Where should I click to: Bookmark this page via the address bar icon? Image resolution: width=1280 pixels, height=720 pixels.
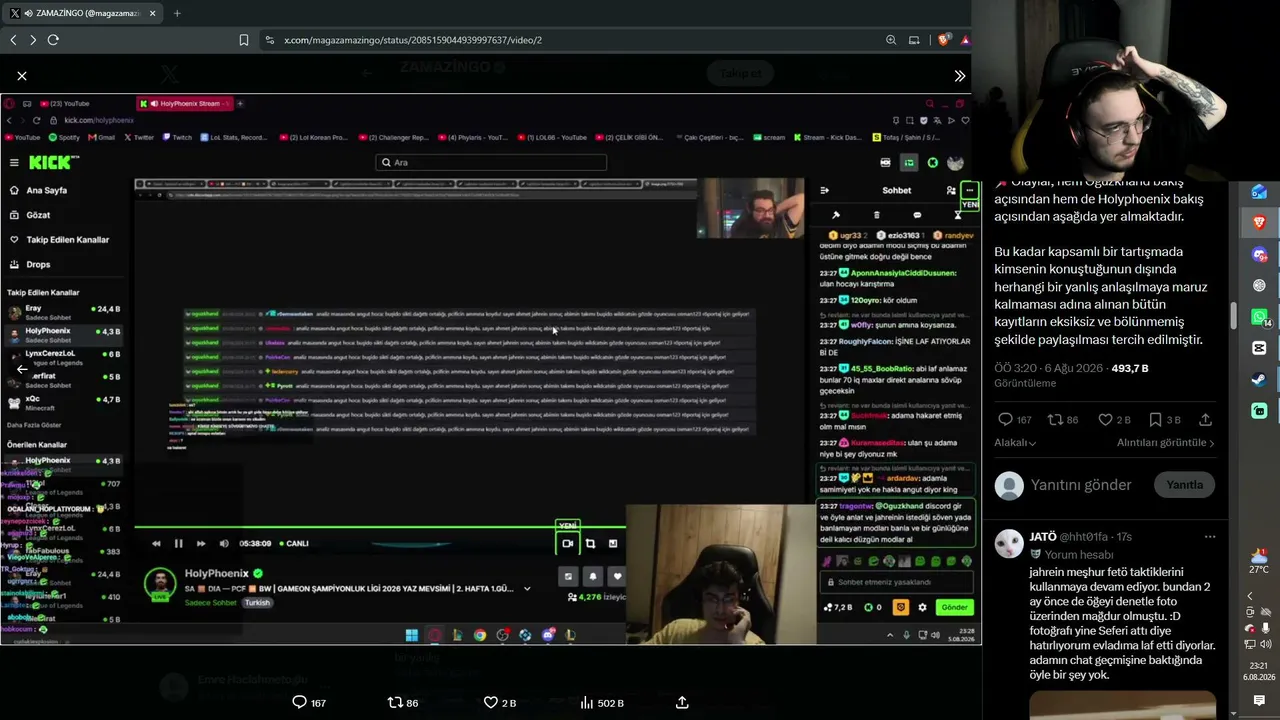point(244,40)
